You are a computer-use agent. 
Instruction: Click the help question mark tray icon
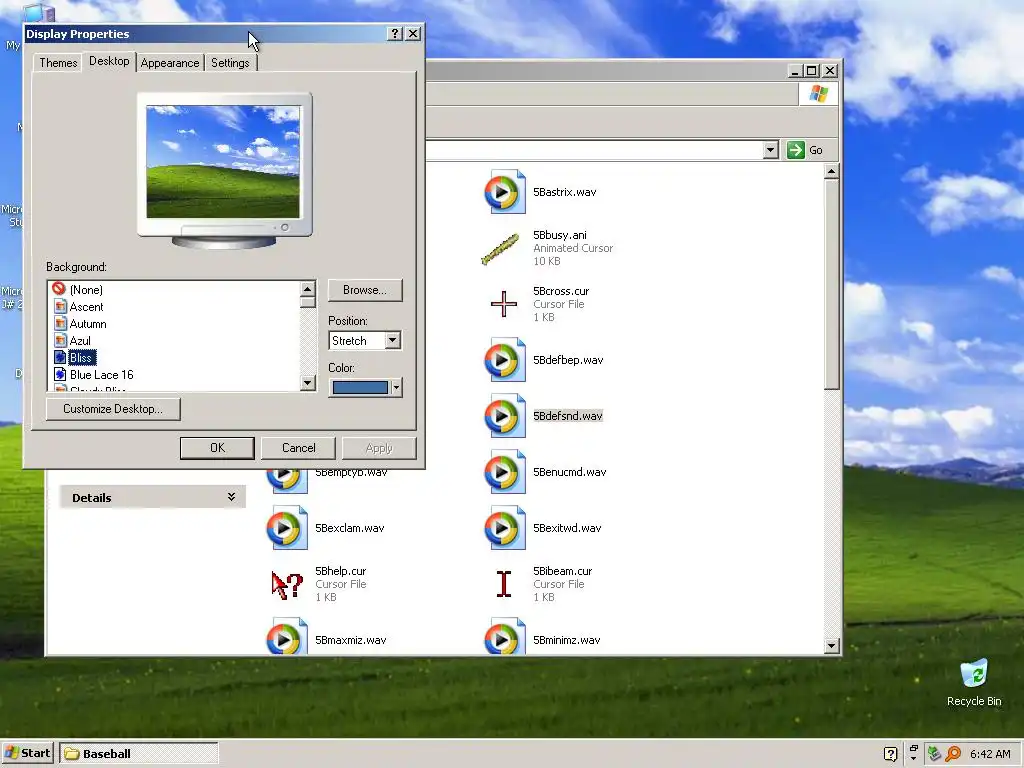click(890, 754)
